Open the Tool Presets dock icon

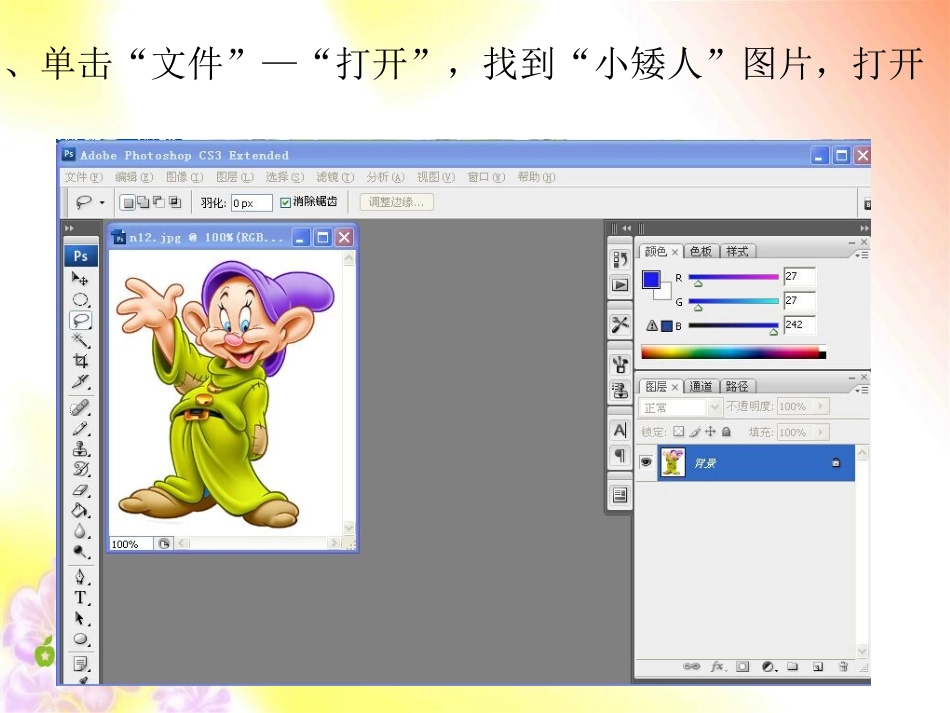point(620,325)
